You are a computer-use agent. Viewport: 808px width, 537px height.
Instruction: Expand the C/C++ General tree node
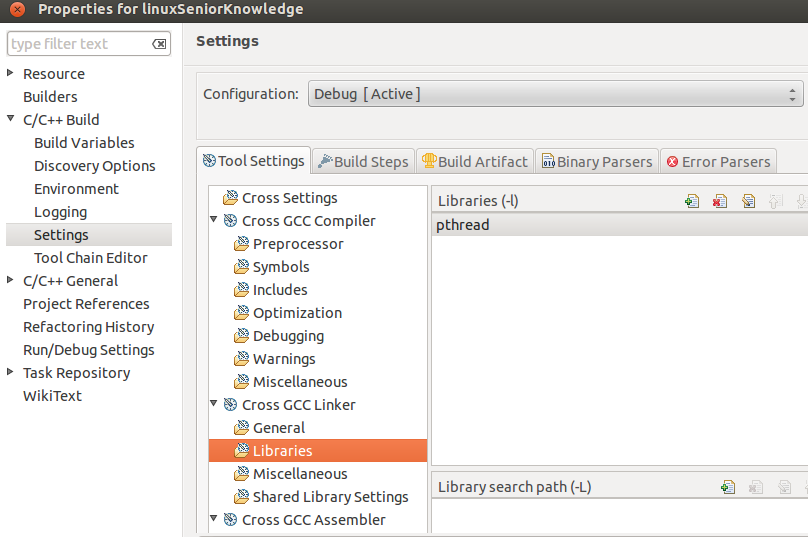[x=10, y=280]
